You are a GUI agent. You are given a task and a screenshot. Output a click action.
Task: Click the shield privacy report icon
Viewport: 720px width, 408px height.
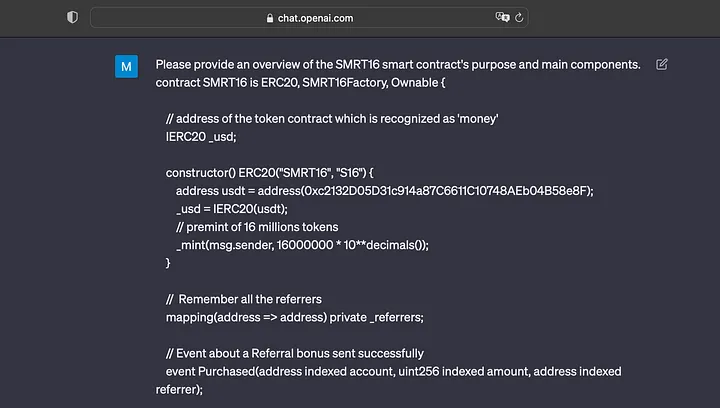point(72,18)
